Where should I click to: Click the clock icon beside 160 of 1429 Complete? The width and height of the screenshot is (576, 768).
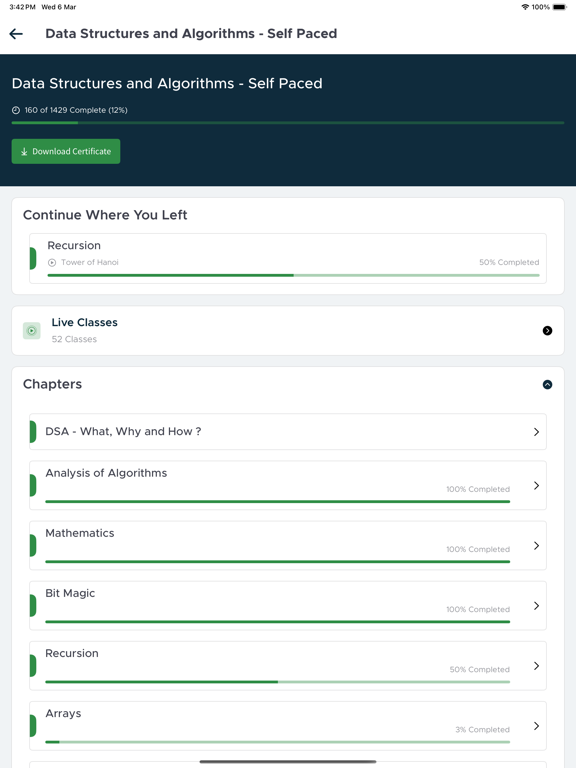[16, 110]
